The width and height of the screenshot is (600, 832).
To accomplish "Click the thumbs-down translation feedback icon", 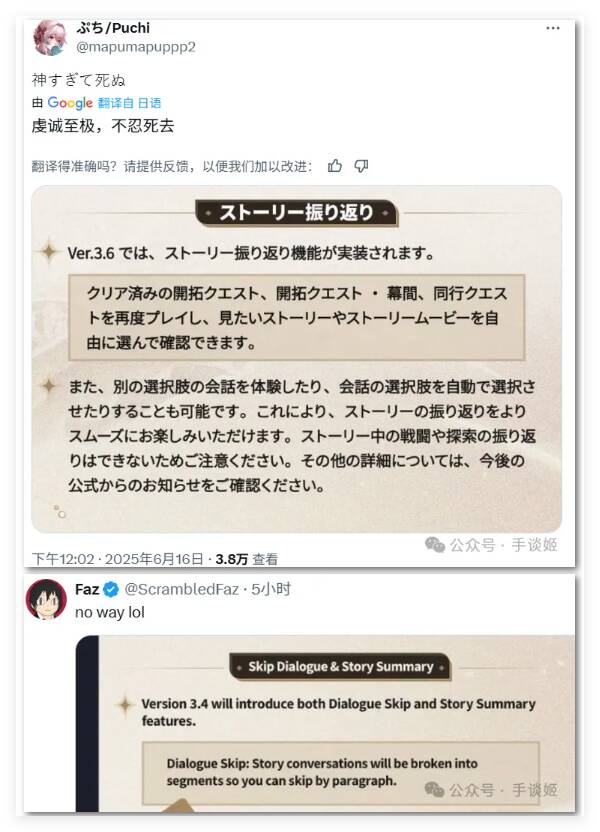I will click(361, 166).
